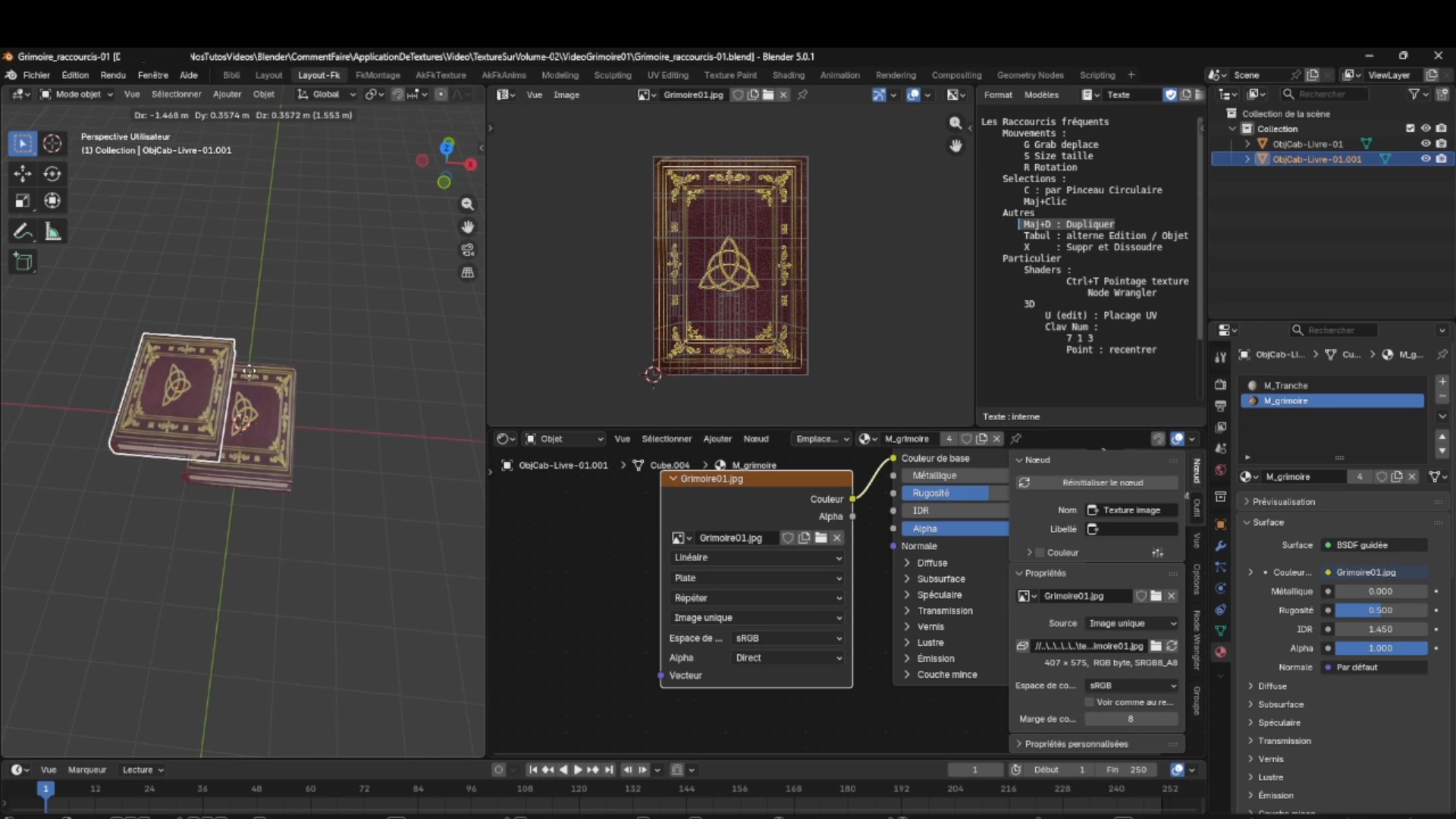Activate the Measure tool
The image size is (1456, 819).
tap(52, 231)
